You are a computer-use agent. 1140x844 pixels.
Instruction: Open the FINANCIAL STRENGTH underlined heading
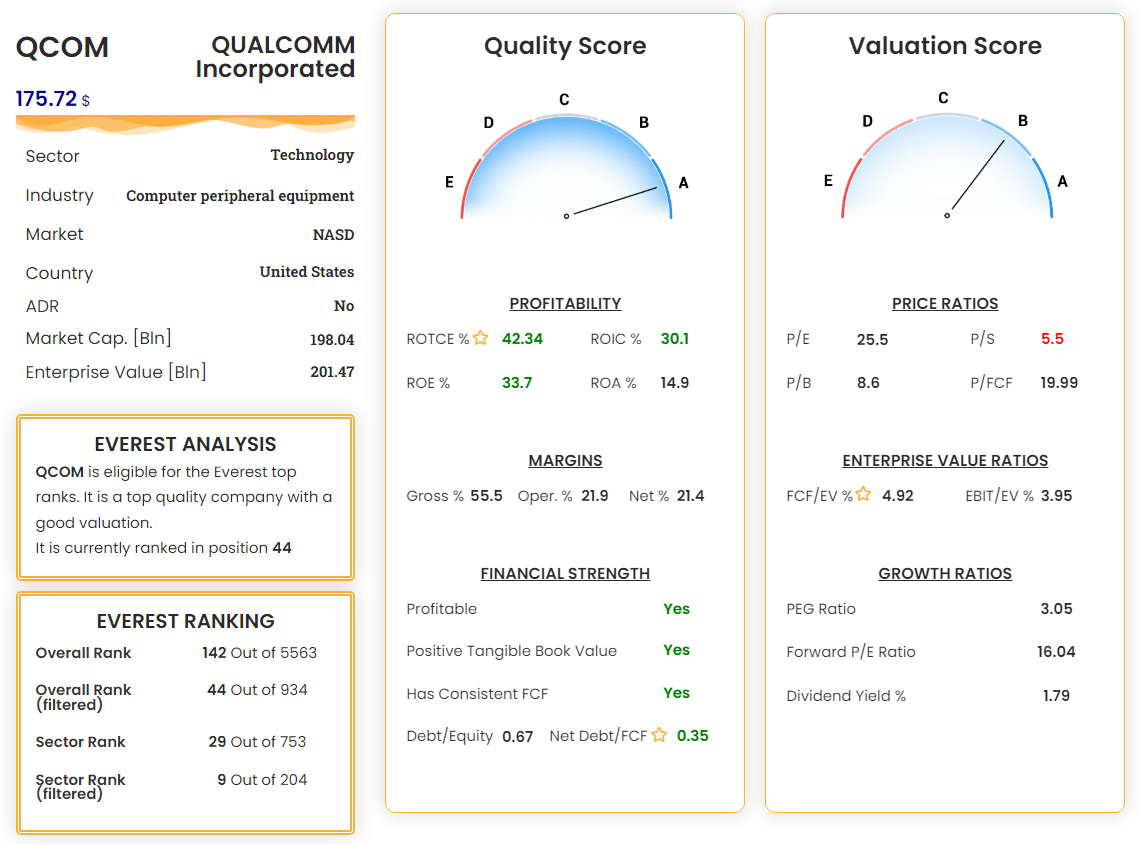coord(565,574)
